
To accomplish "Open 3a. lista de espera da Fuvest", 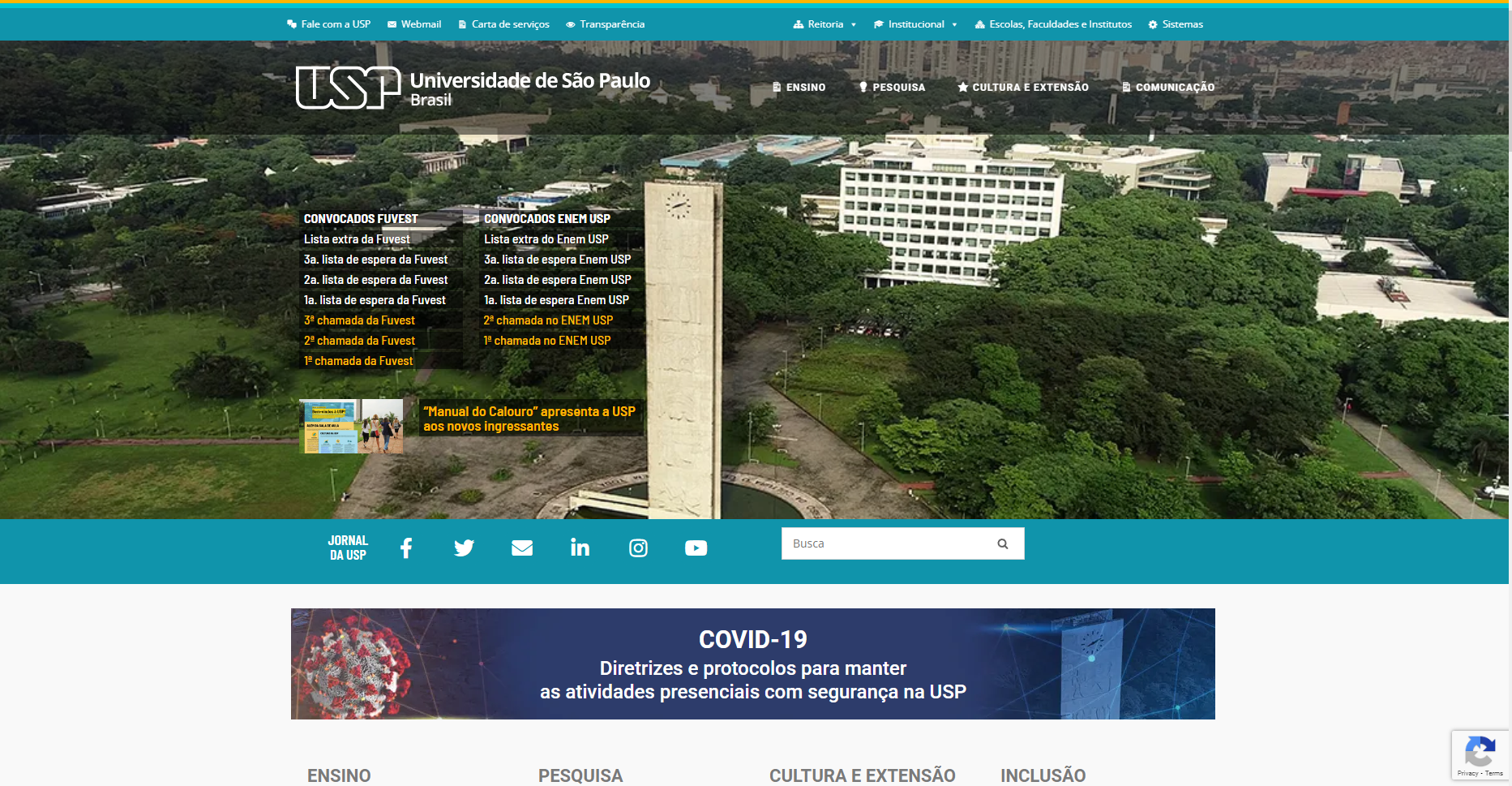I will tap(375, 260).
